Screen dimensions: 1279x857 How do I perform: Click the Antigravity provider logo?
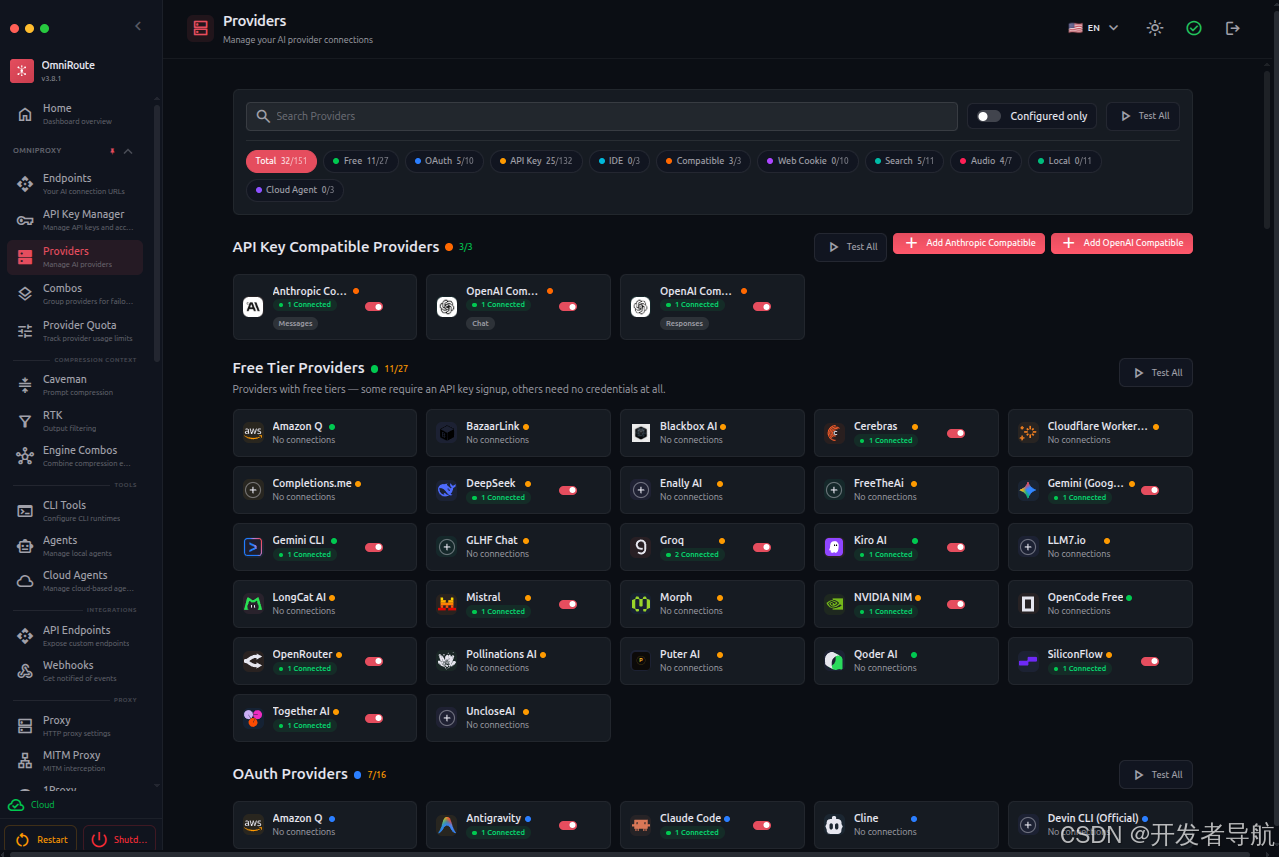[447, 825]
